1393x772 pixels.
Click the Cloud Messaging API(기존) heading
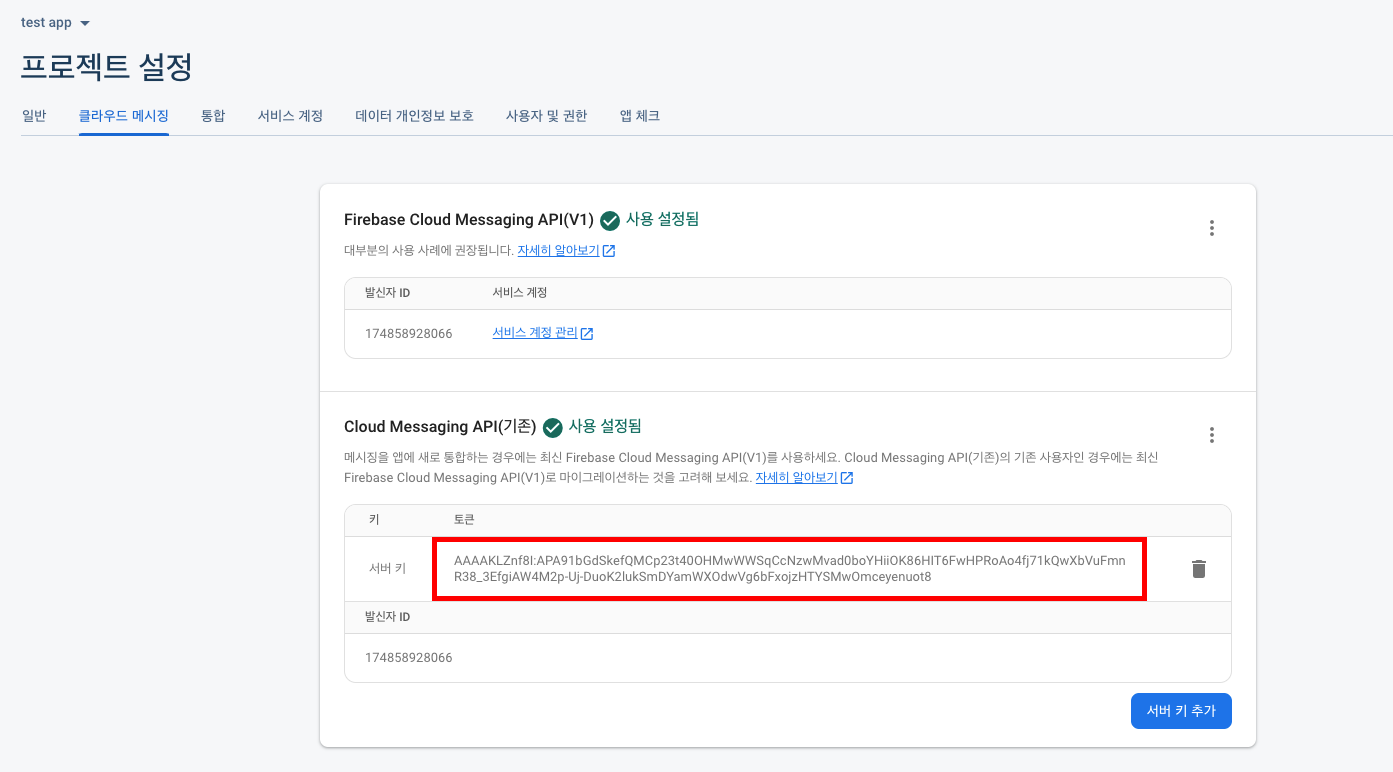pos(440,427)
